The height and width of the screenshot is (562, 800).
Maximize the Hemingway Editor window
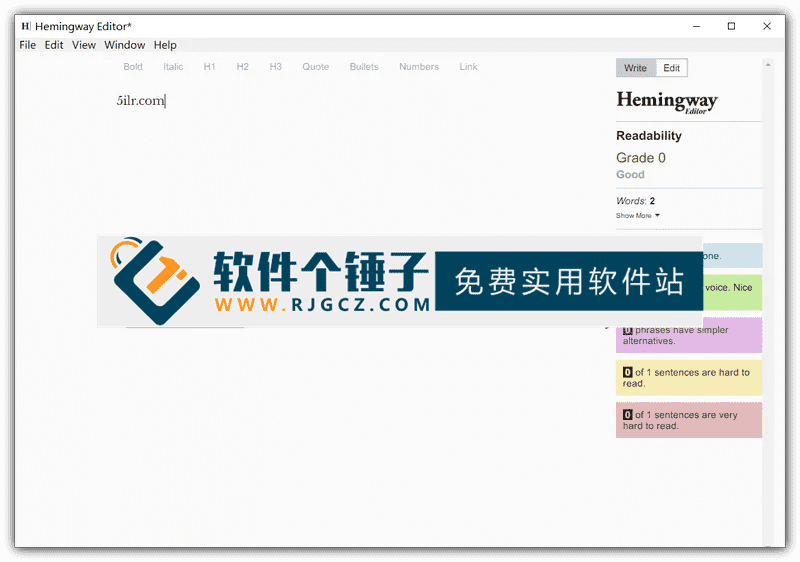(x=731, y=26)
